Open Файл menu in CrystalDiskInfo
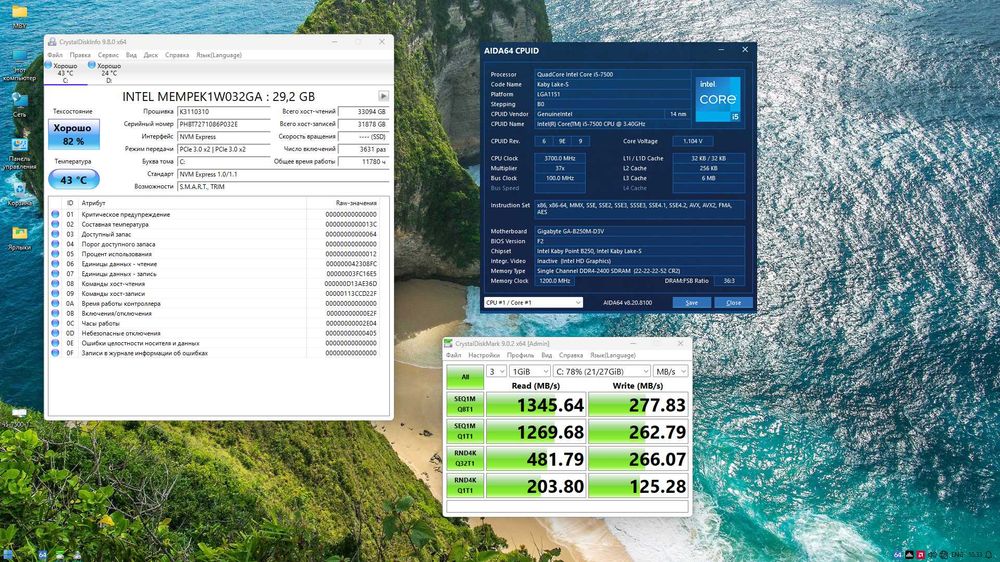Viewport: 1000px width, 562px height. tap(55, 55)
